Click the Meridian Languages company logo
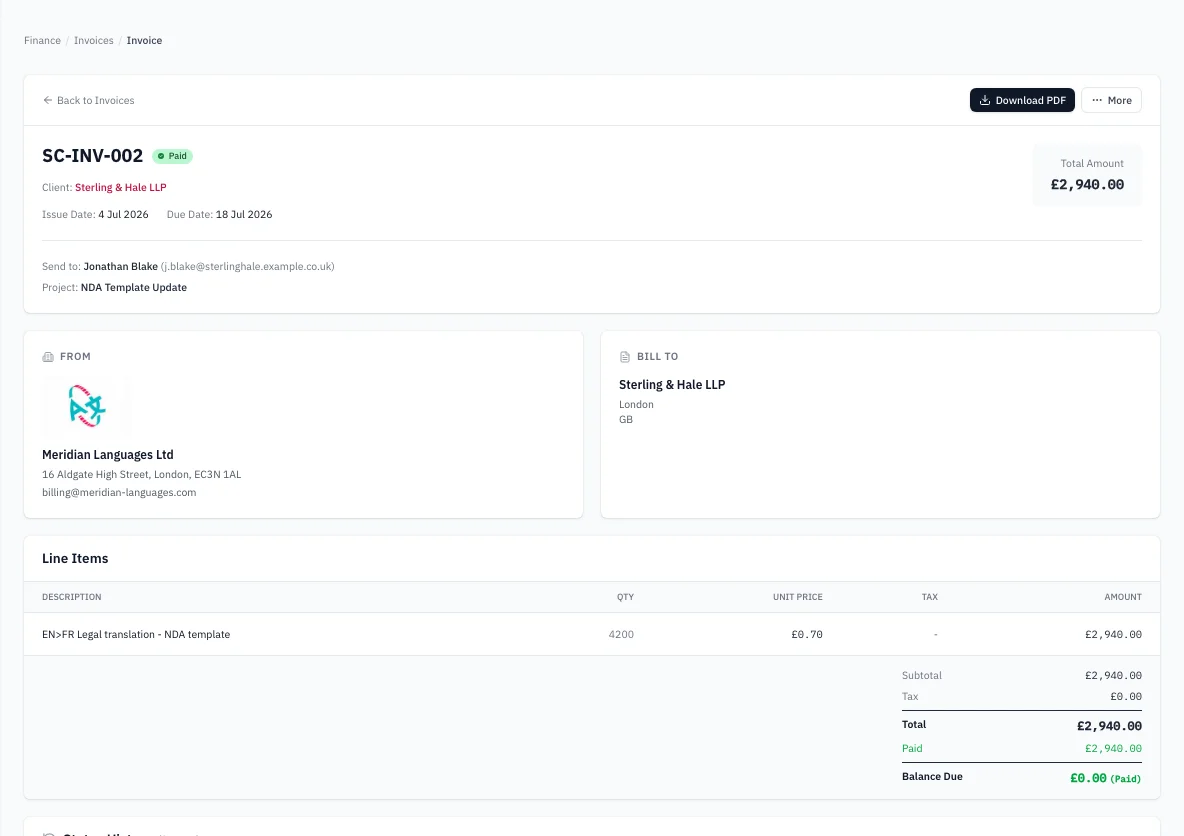Screen dimensions: 1184x836 [87, 406]
